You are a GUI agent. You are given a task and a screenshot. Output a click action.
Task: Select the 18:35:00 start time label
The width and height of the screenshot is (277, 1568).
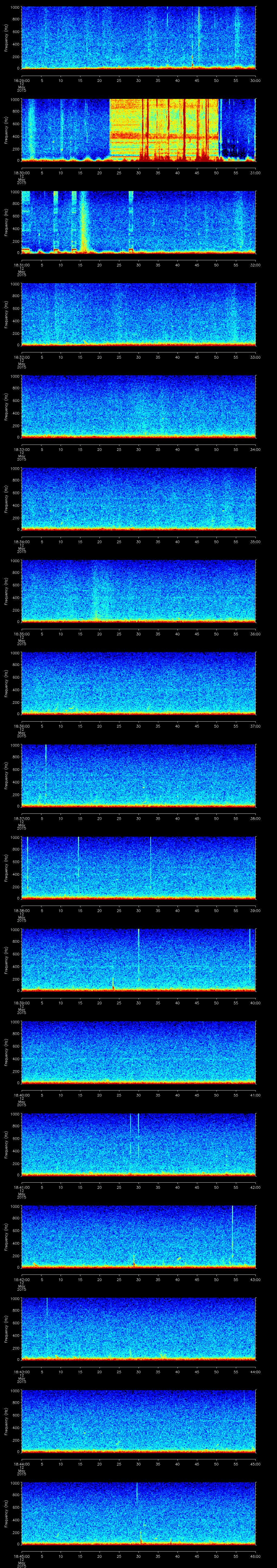[21, 634]
